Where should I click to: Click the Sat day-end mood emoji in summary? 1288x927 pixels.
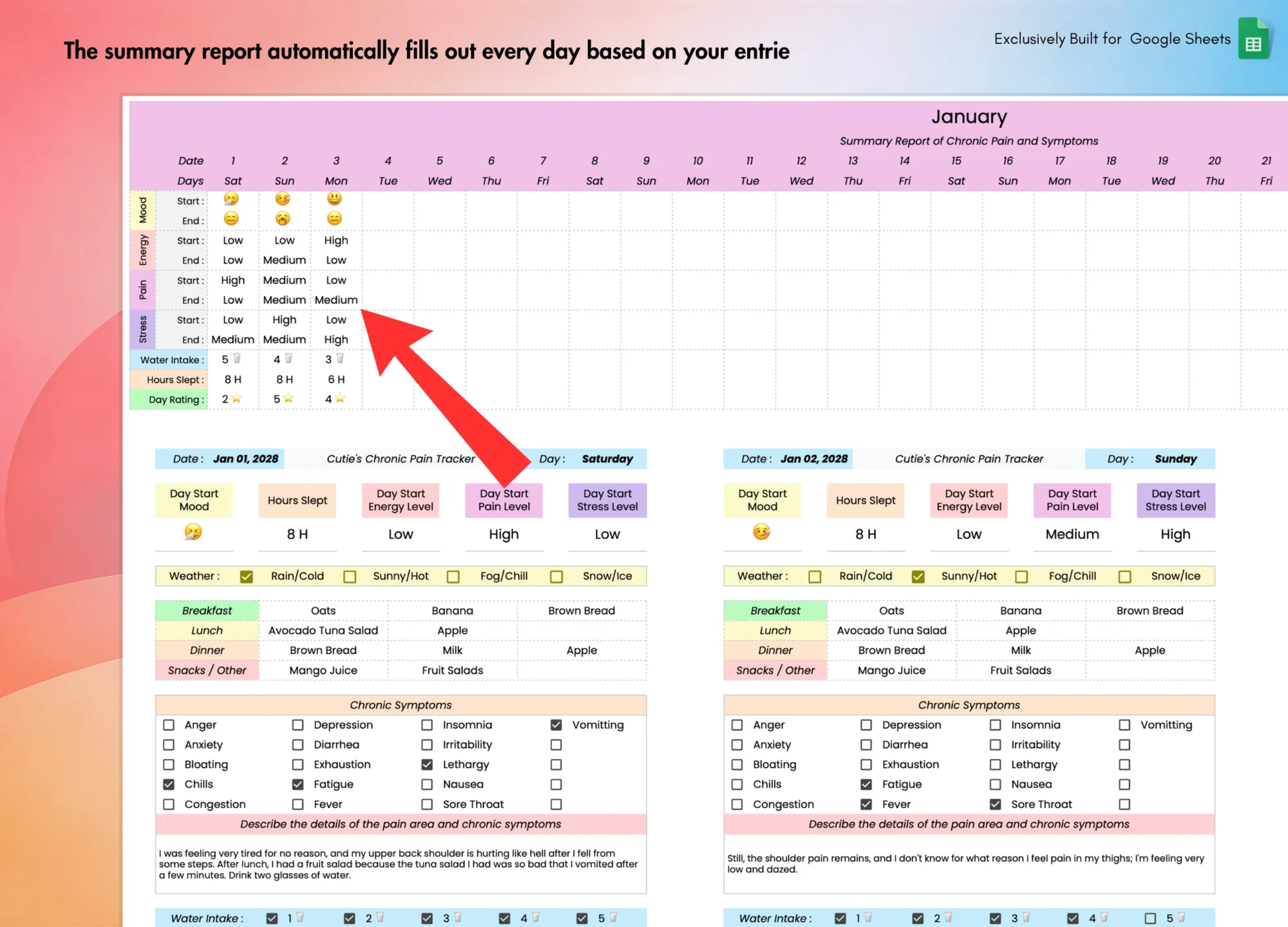click(x=231, y=219)
